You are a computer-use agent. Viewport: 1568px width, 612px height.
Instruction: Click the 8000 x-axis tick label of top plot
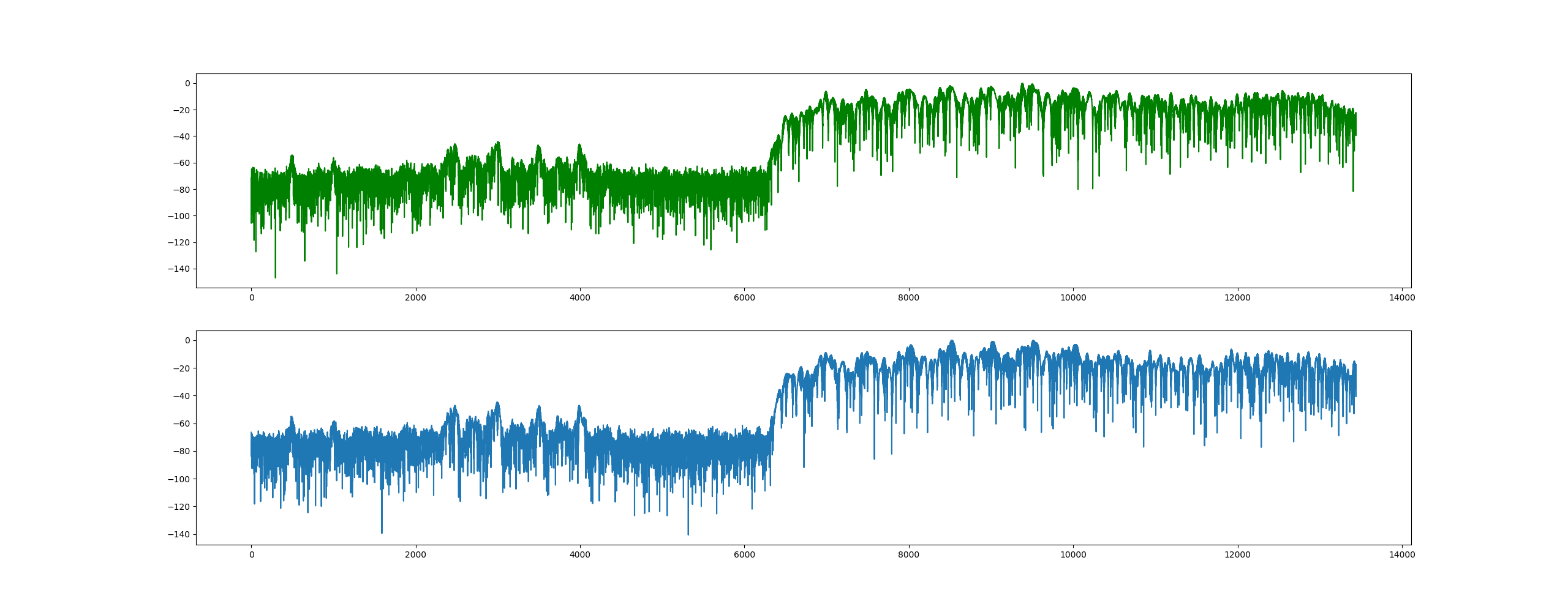(908, 298)
